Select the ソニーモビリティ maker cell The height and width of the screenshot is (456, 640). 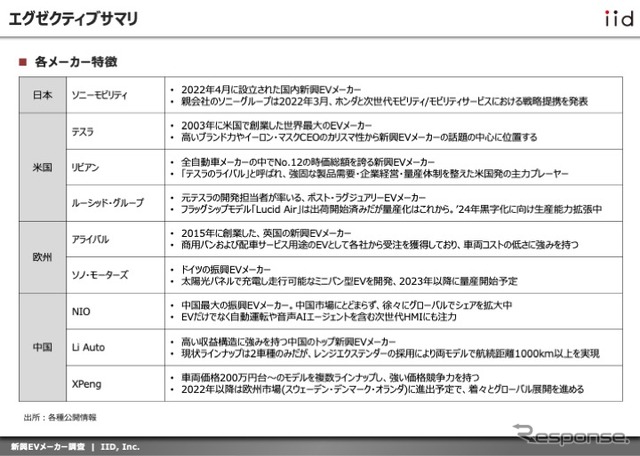pyautogui.click(x=116, y=95)
